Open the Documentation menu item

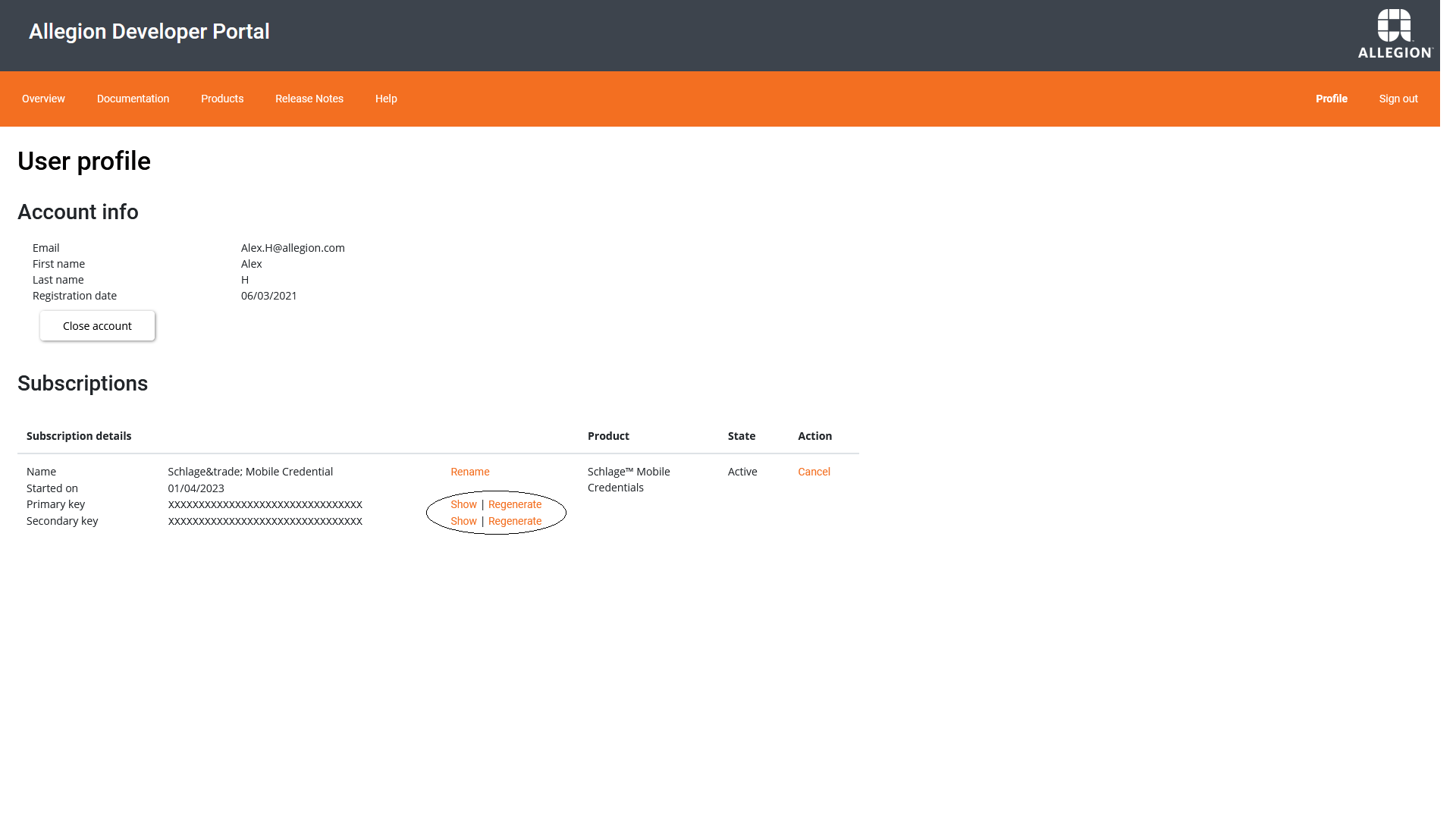point(133,99)
